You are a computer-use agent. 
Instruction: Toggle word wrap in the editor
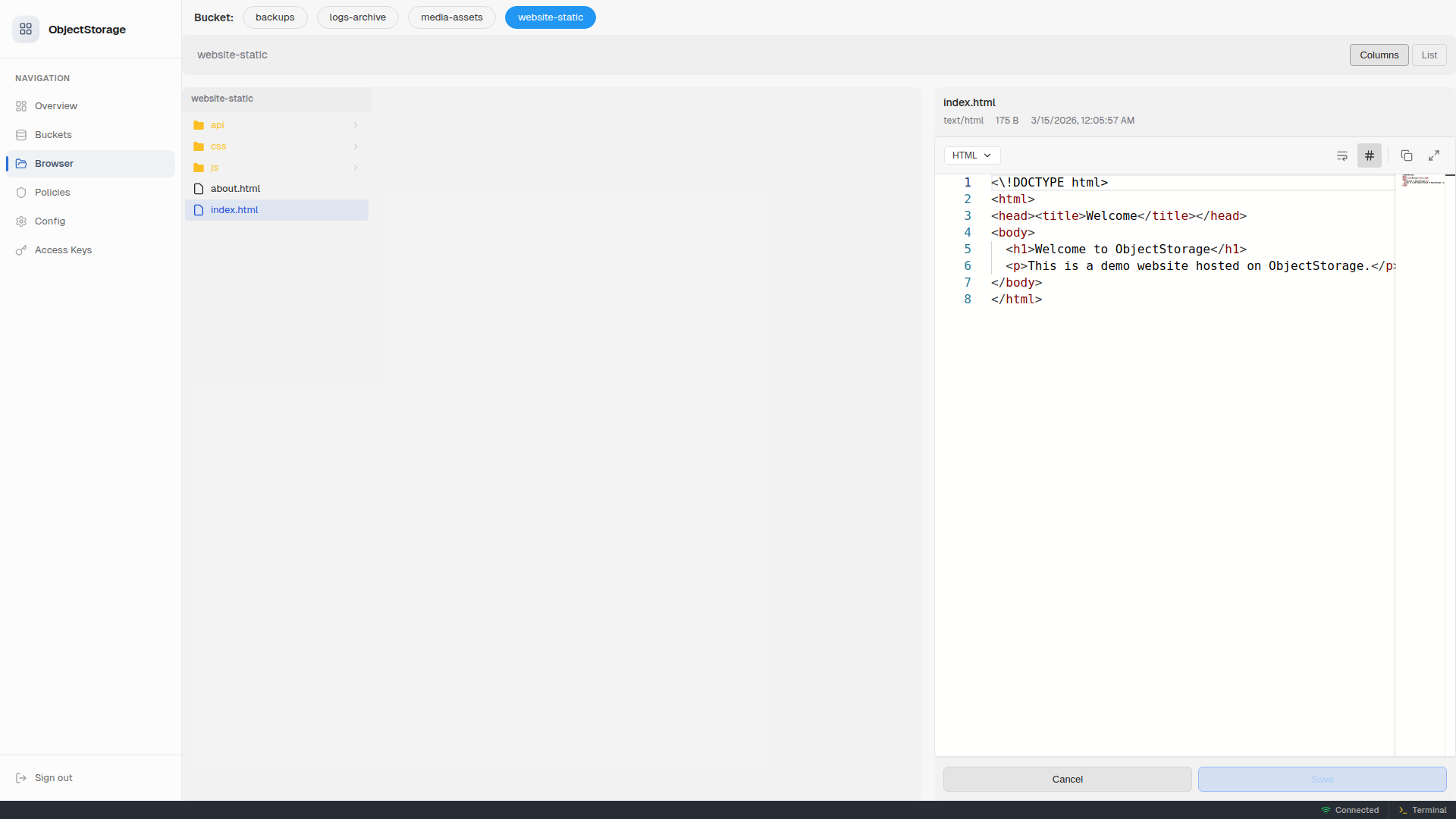point(1341,155)
